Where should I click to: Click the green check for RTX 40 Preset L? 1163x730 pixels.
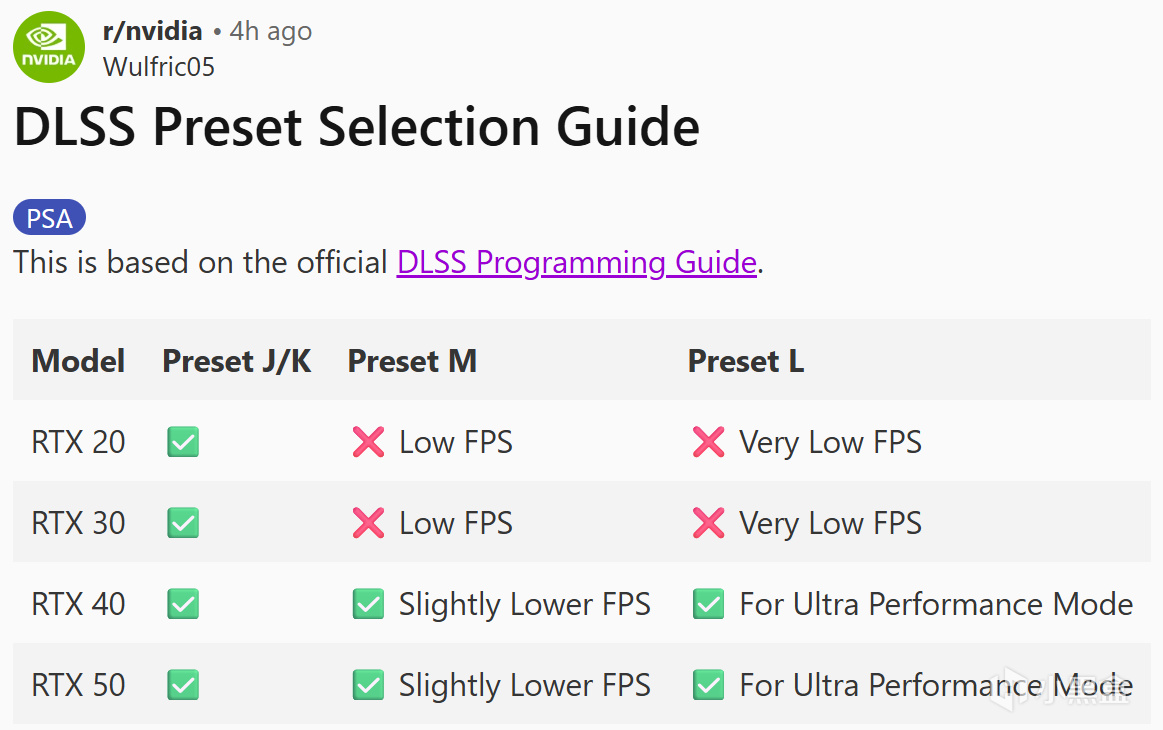[x=708, y=604]
